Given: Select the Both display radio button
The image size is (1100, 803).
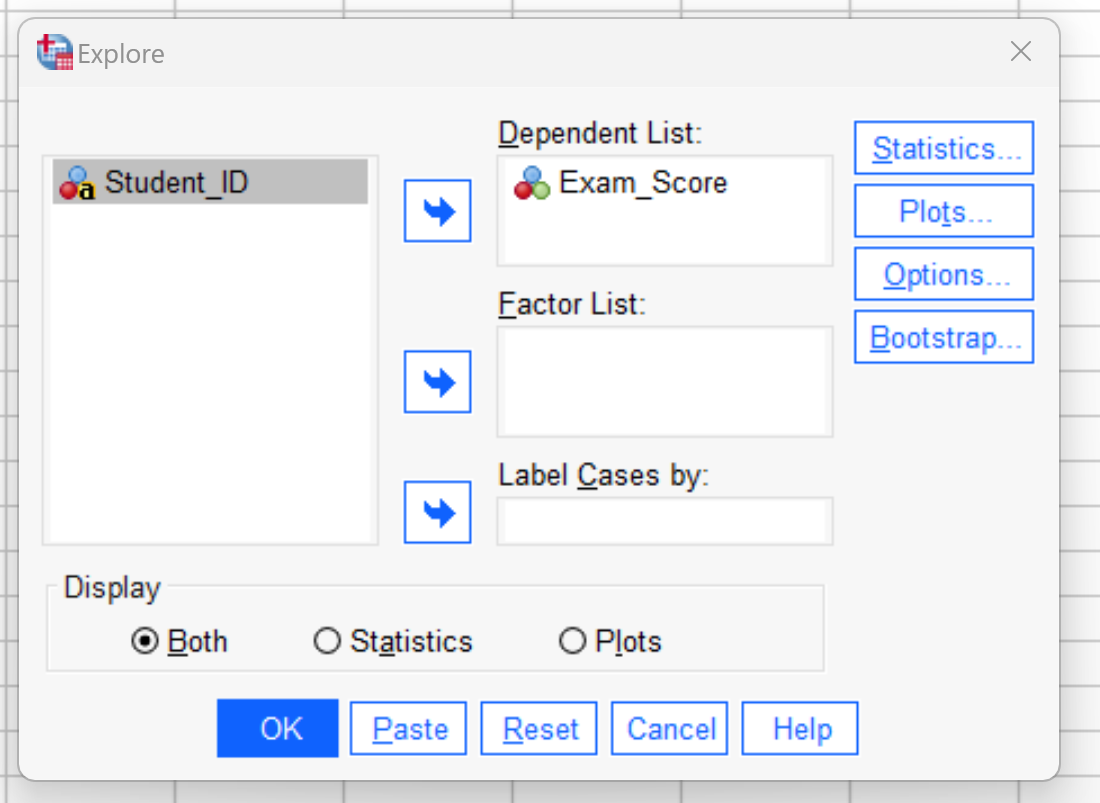Looking at the screenshot, I should click(x=145, y=641).
